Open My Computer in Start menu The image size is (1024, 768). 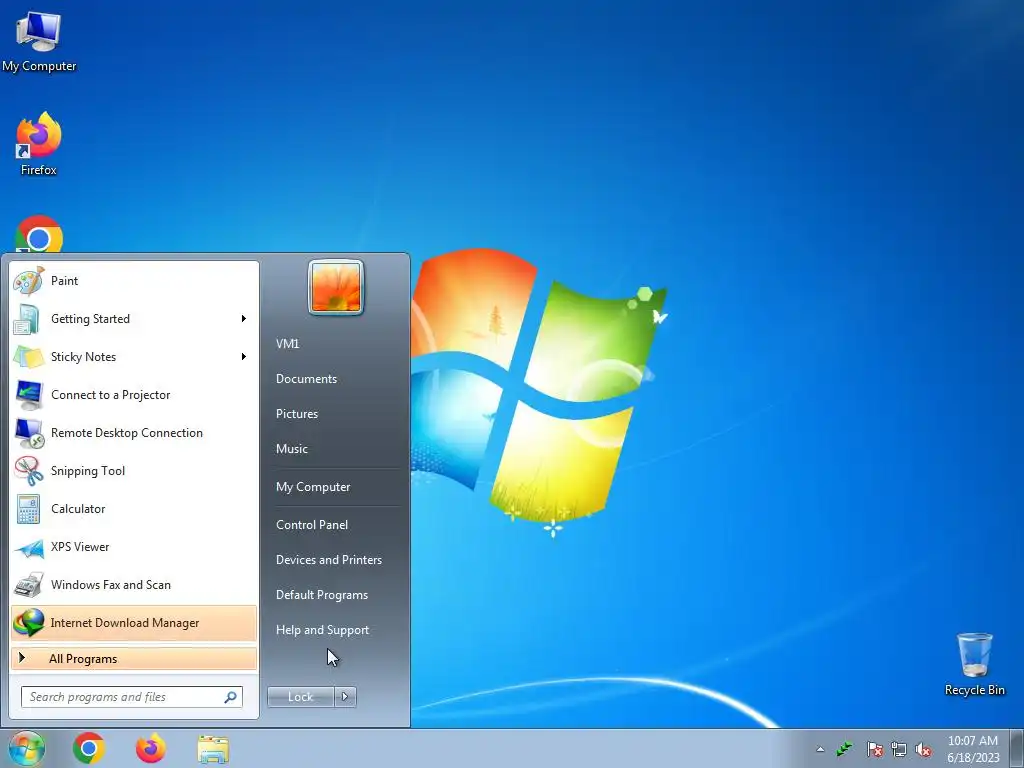coord(313,487)
